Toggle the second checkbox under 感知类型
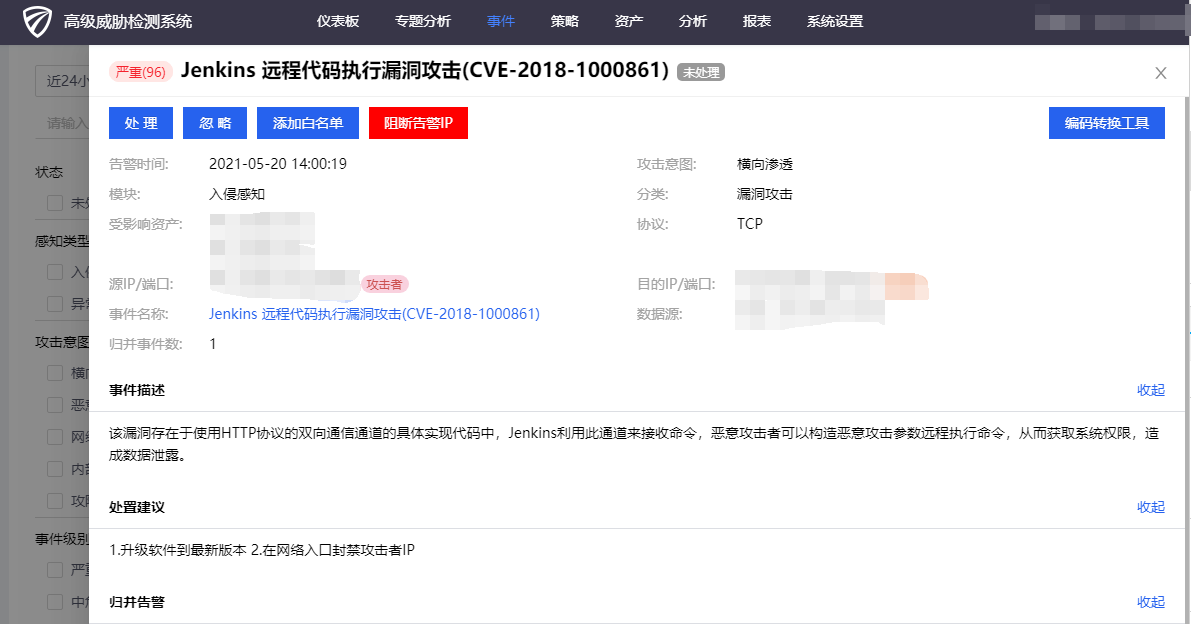This screenshot has height=624, width=1191. pyautogui.click(x=55, y=304)
